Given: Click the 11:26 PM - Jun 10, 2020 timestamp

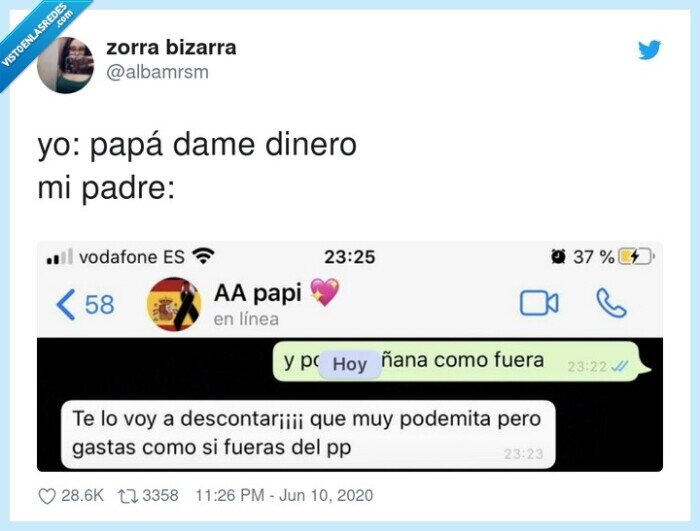Looking at the screenshot, I should click(x=284, y=496).
